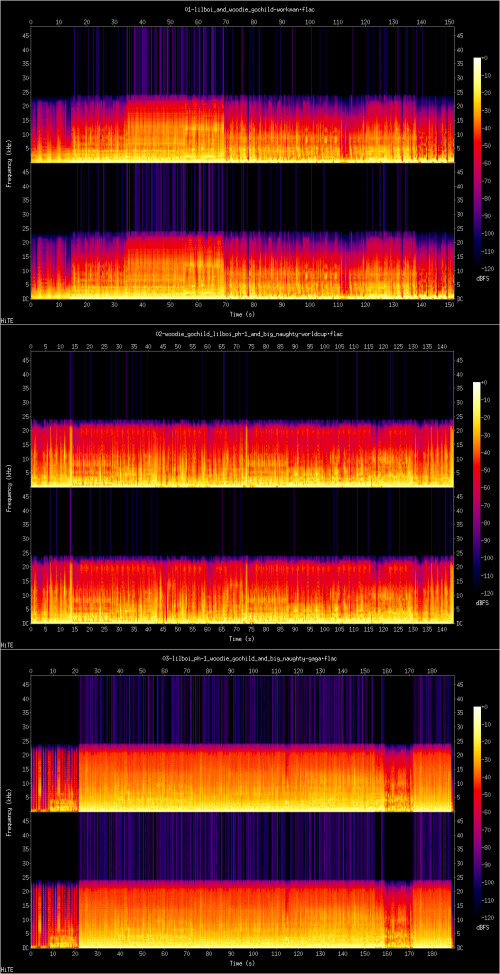Click the Time (s) label under worldcup
Screen dimensions: 500x974
coord(242,639)
